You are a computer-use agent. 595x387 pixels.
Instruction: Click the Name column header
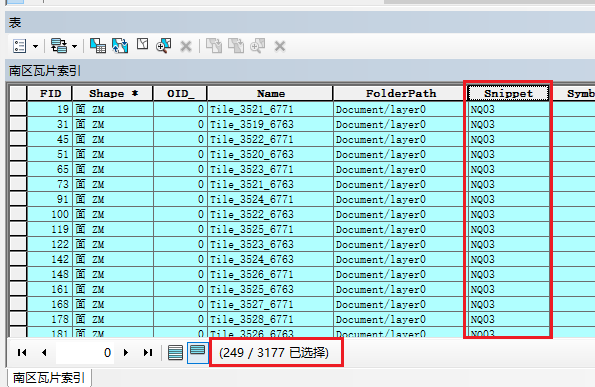[x=270, y=93]
